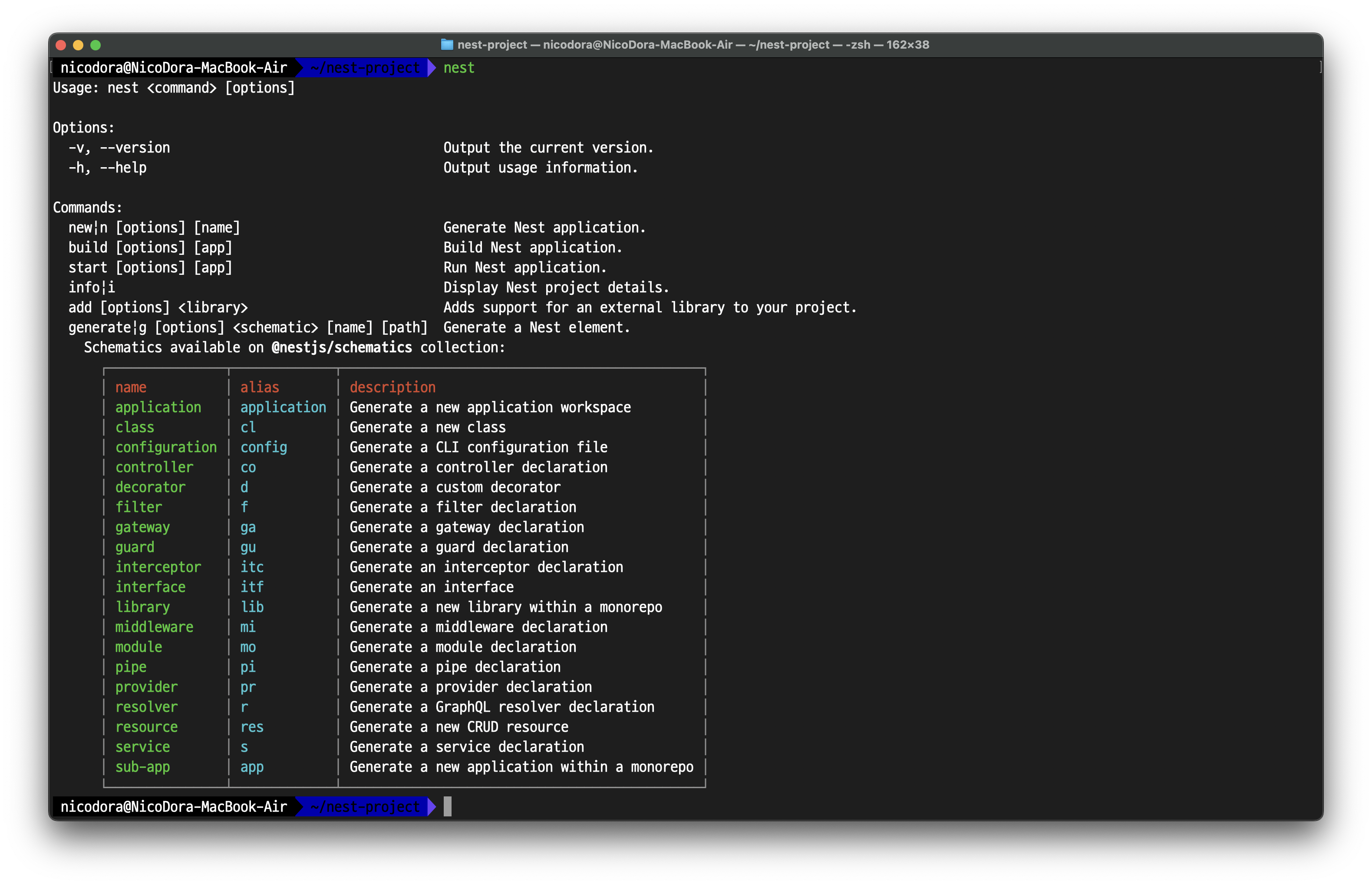Click 'Generate a new application workspace' description
The width and height of the screenshot is (1372, 885).
tap(490, 407)
